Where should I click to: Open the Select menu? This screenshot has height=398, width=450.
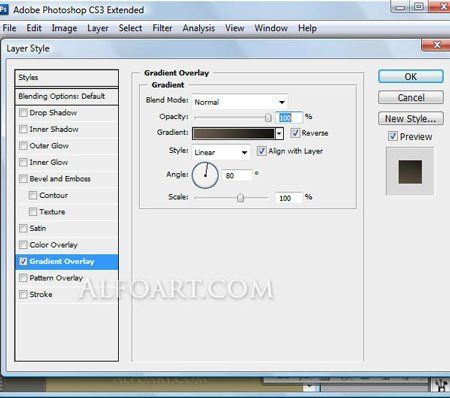click(x=130, y=28)
